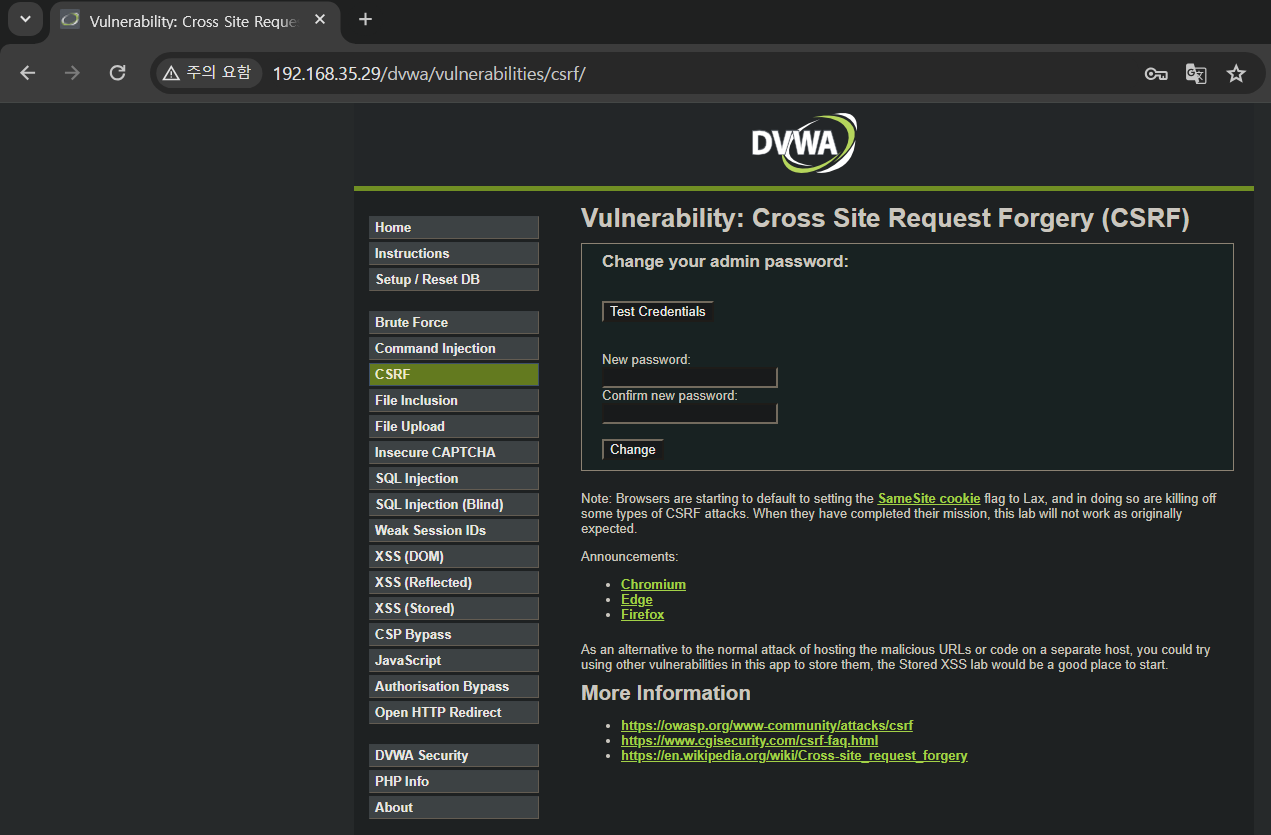Open the Instructions menu item
This screenshot has width=1271, height=835.
tap(453, 254)
